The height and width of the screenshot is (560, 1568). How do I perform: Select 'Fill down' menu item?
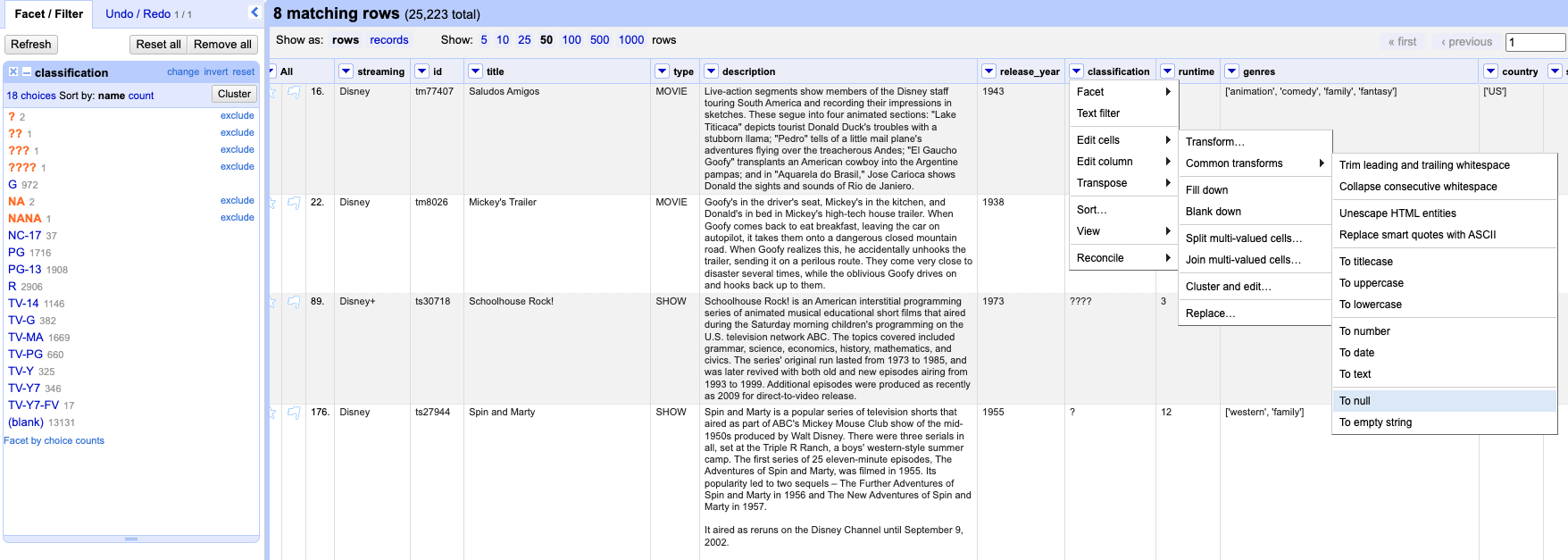click(1255, 190)
